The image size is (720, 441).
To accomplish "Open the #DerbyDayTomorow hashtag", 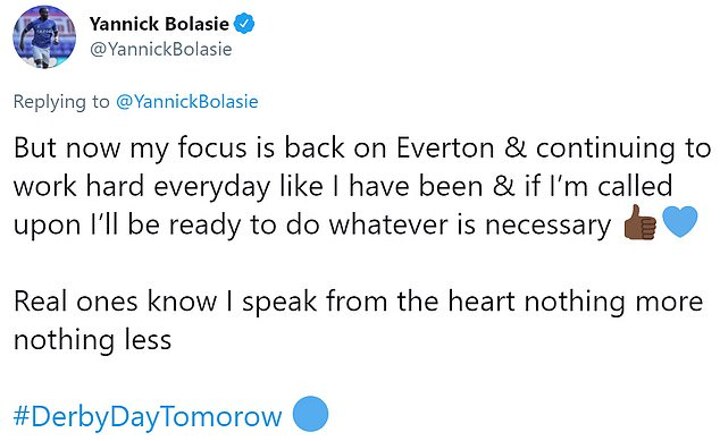I will coord(148,414).
